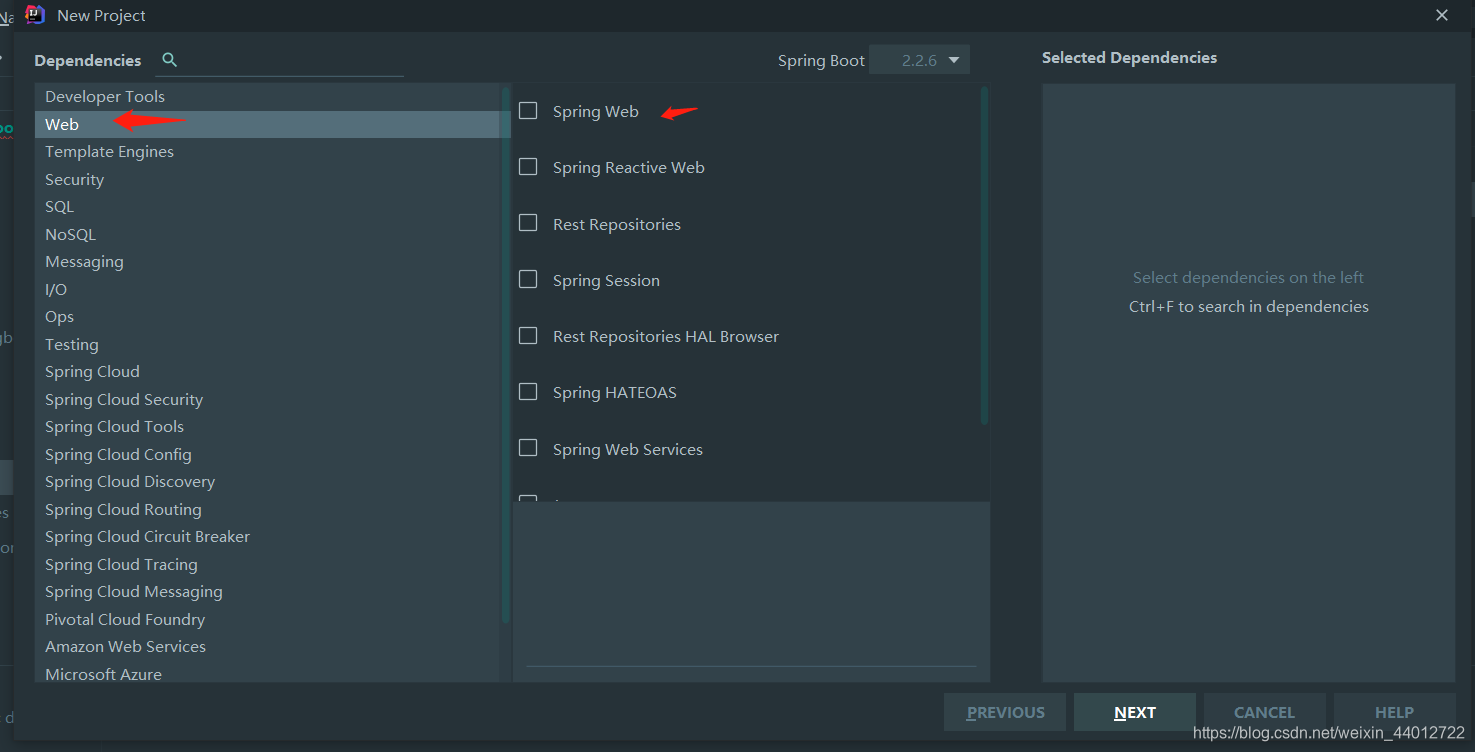Choose the Spring Cloud Routing category
The height and width of the screenshot is (752, 1475).
point(268,509)
